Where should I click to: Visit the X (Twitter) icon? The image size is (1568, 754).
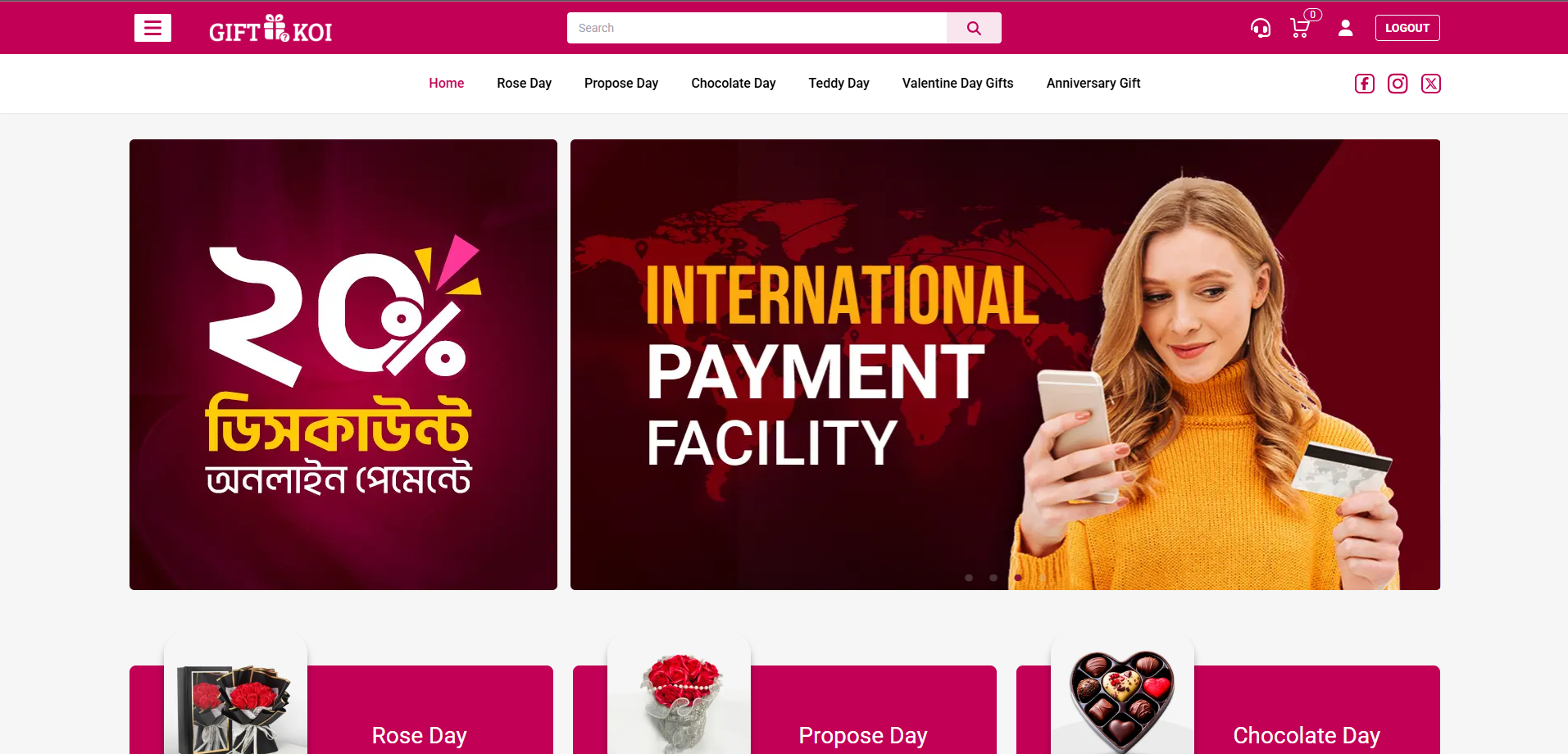pyautogui.click(x=1431, y=84)
